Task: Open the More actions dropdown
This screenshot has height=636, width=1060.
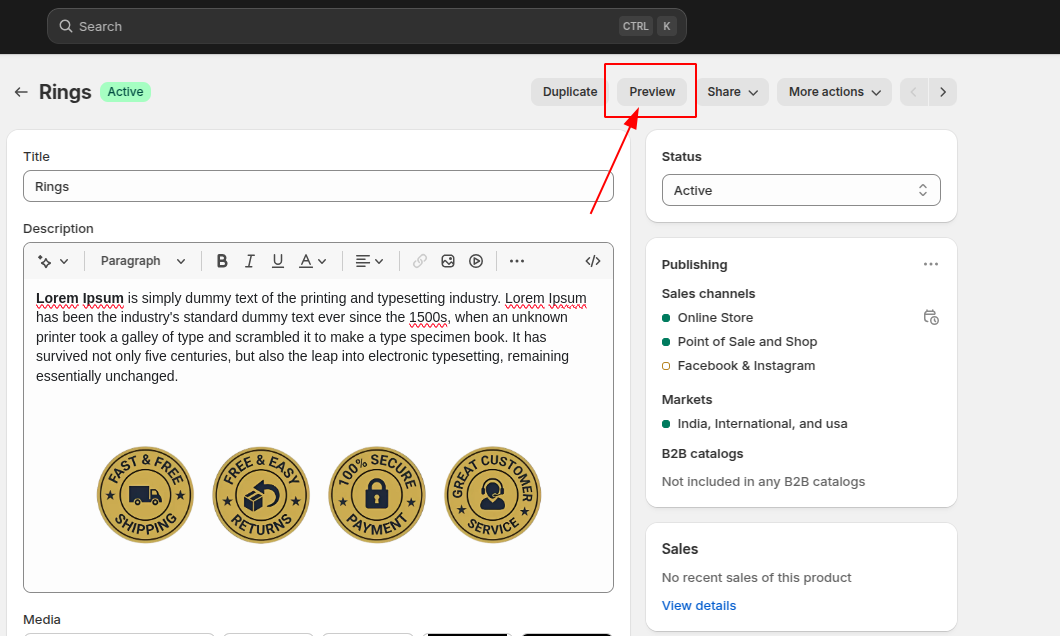Action: point(834,92)
